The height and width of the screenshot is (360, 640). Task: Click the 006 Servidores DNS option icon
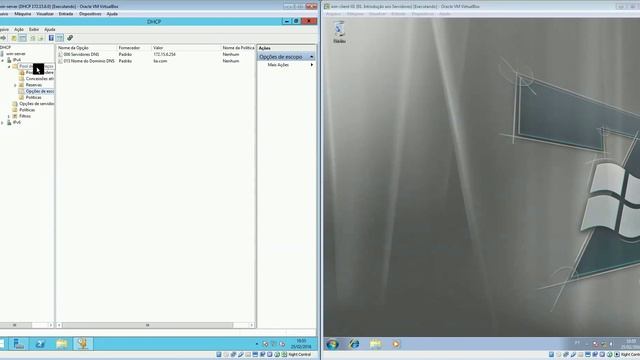60,54
